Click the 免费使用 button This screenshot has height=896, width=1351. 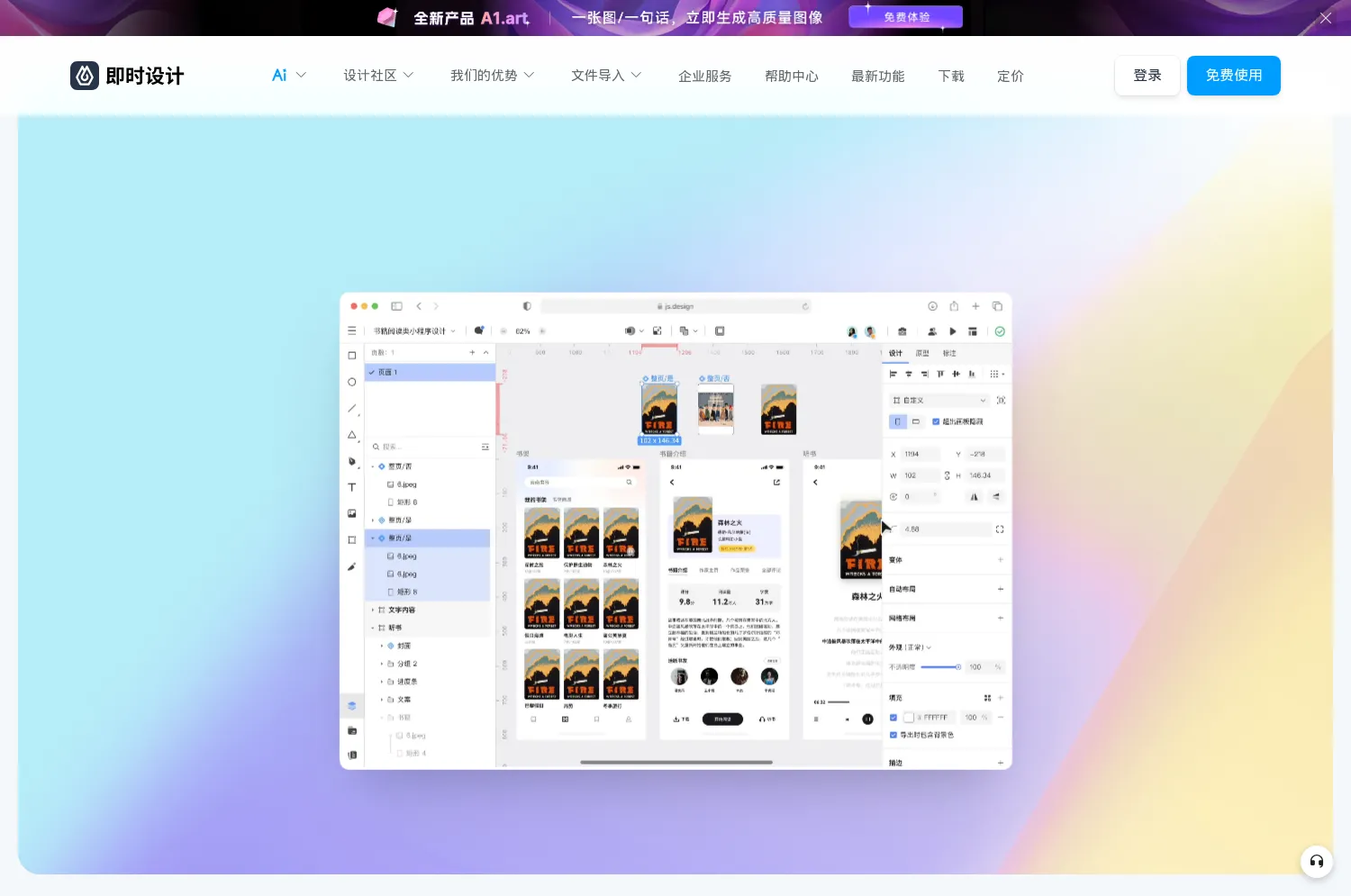pyautogui.click(x=1233, y=76)
